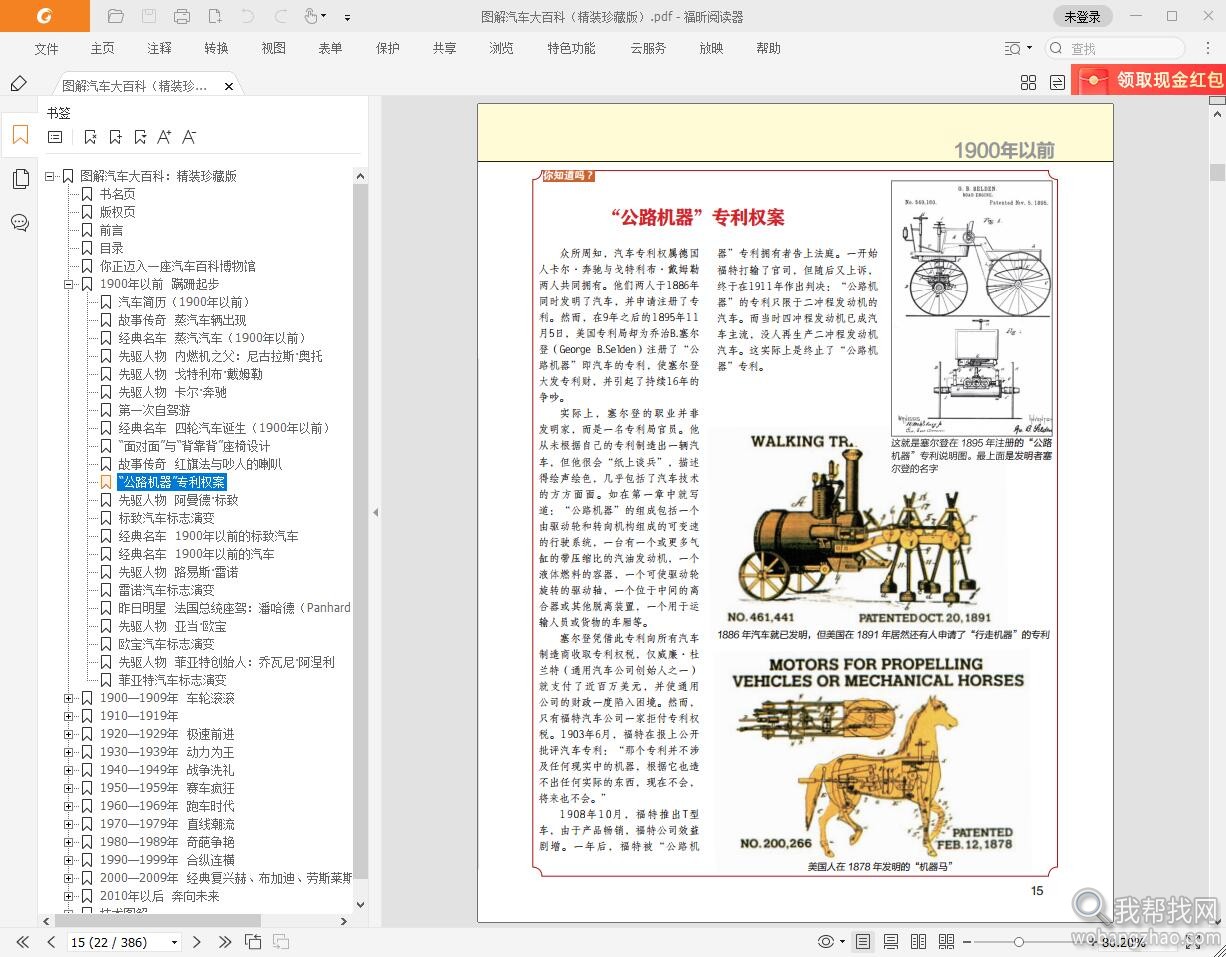Close the 图解汽车大百科 document tab

coord(229,86)
